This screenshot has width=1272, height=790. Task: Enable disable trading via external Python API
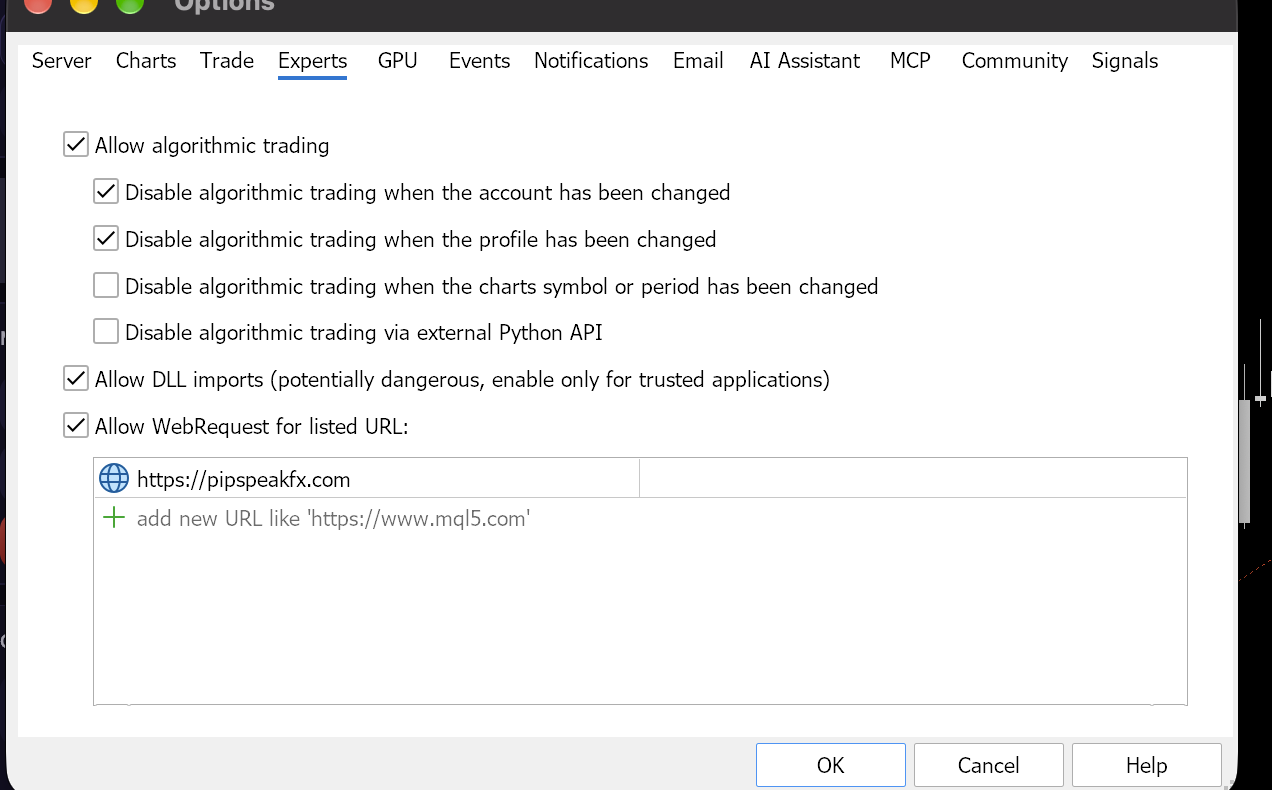(106, 332)
